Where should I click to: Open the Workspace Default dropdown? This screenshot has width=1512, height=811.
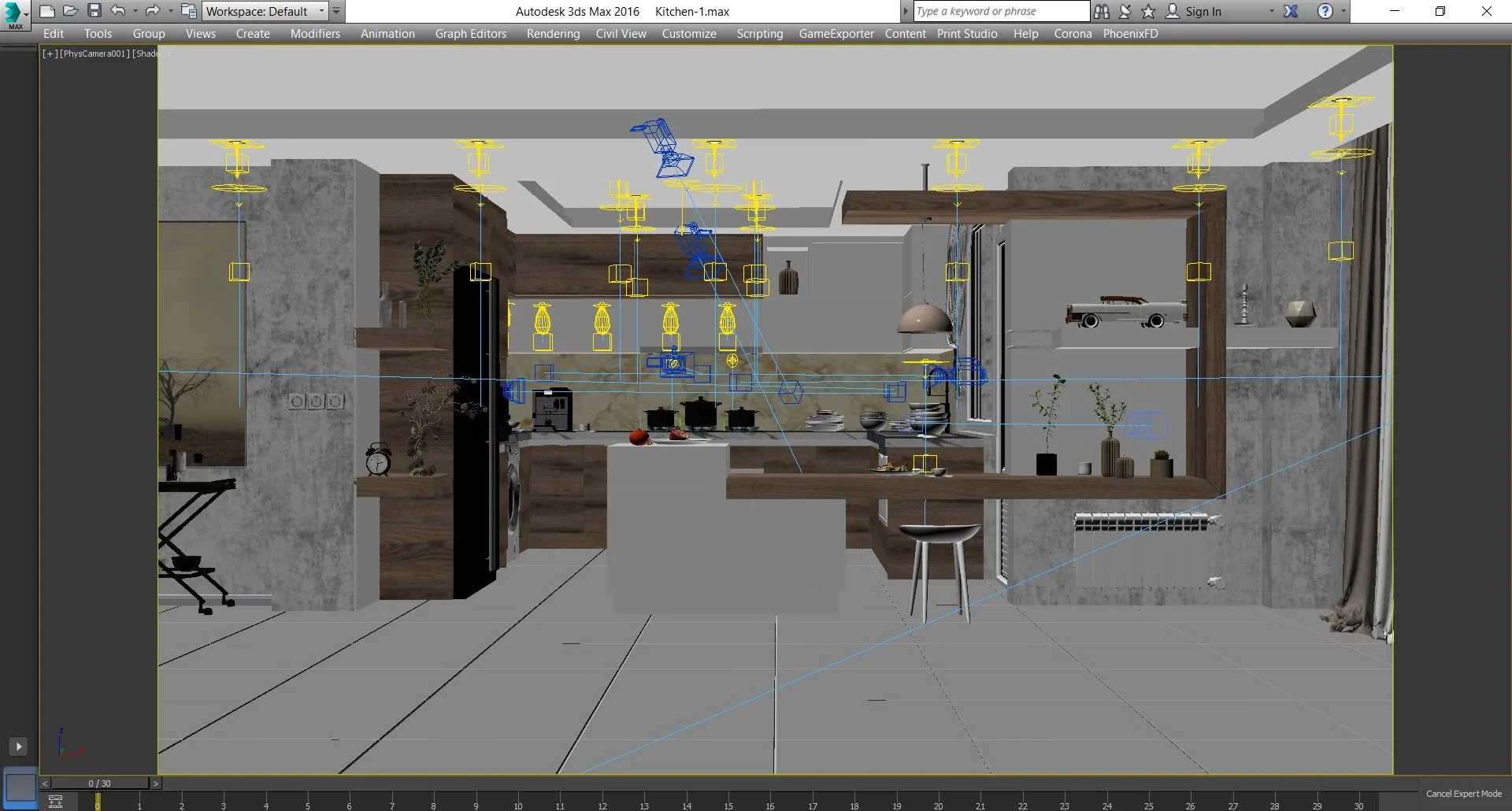321,11
